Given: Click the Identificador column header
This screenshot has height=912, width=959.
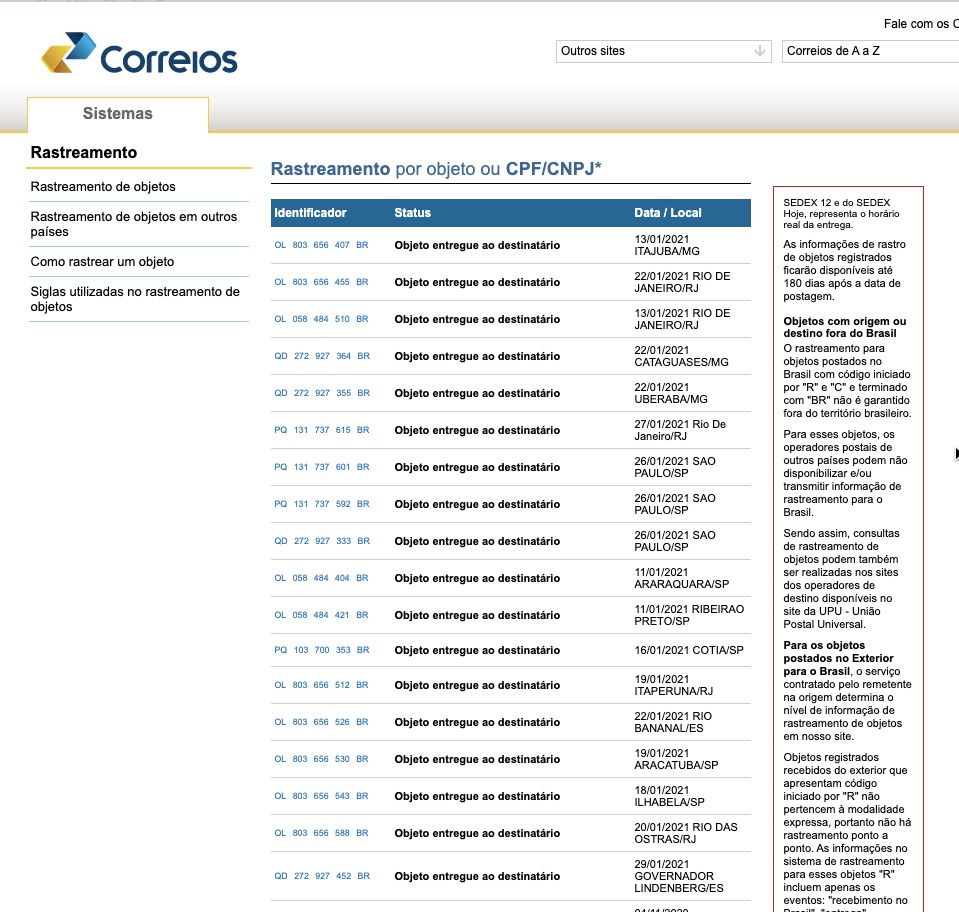Looking at the screenshot, I should pyautogui.click(x=310, y=213).
